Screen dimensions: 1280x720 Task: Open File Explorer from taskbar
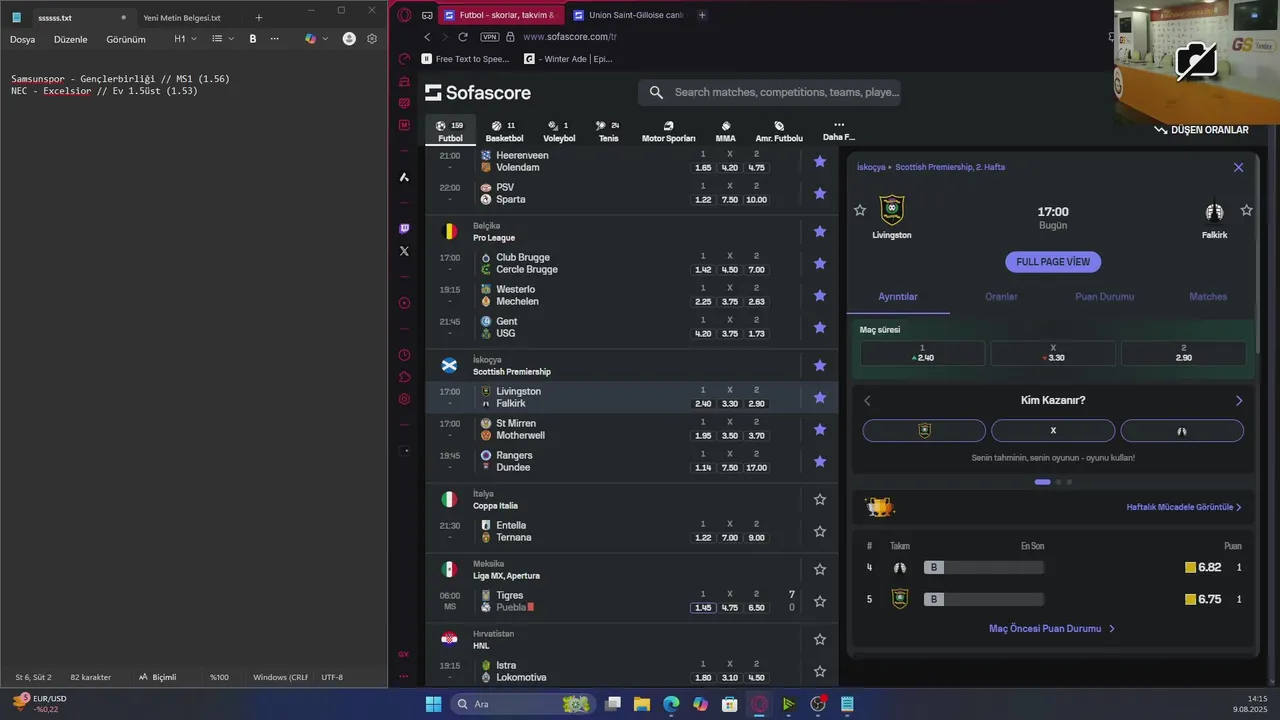[x=642, y=704]
